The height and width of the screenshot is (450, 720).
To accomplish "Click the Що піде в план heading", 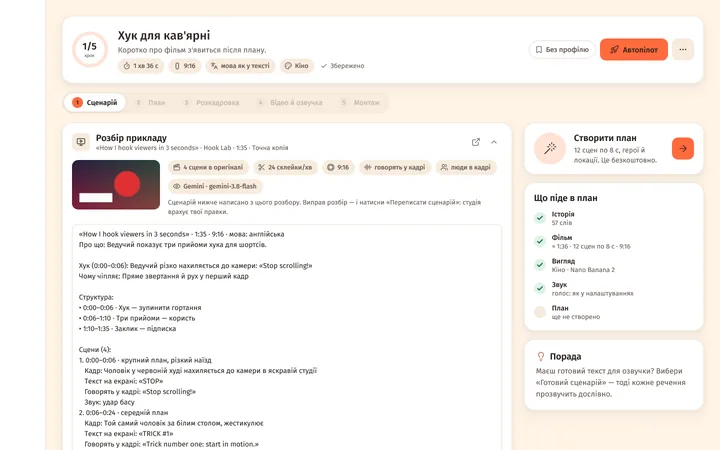I will [x=565, y=198].
